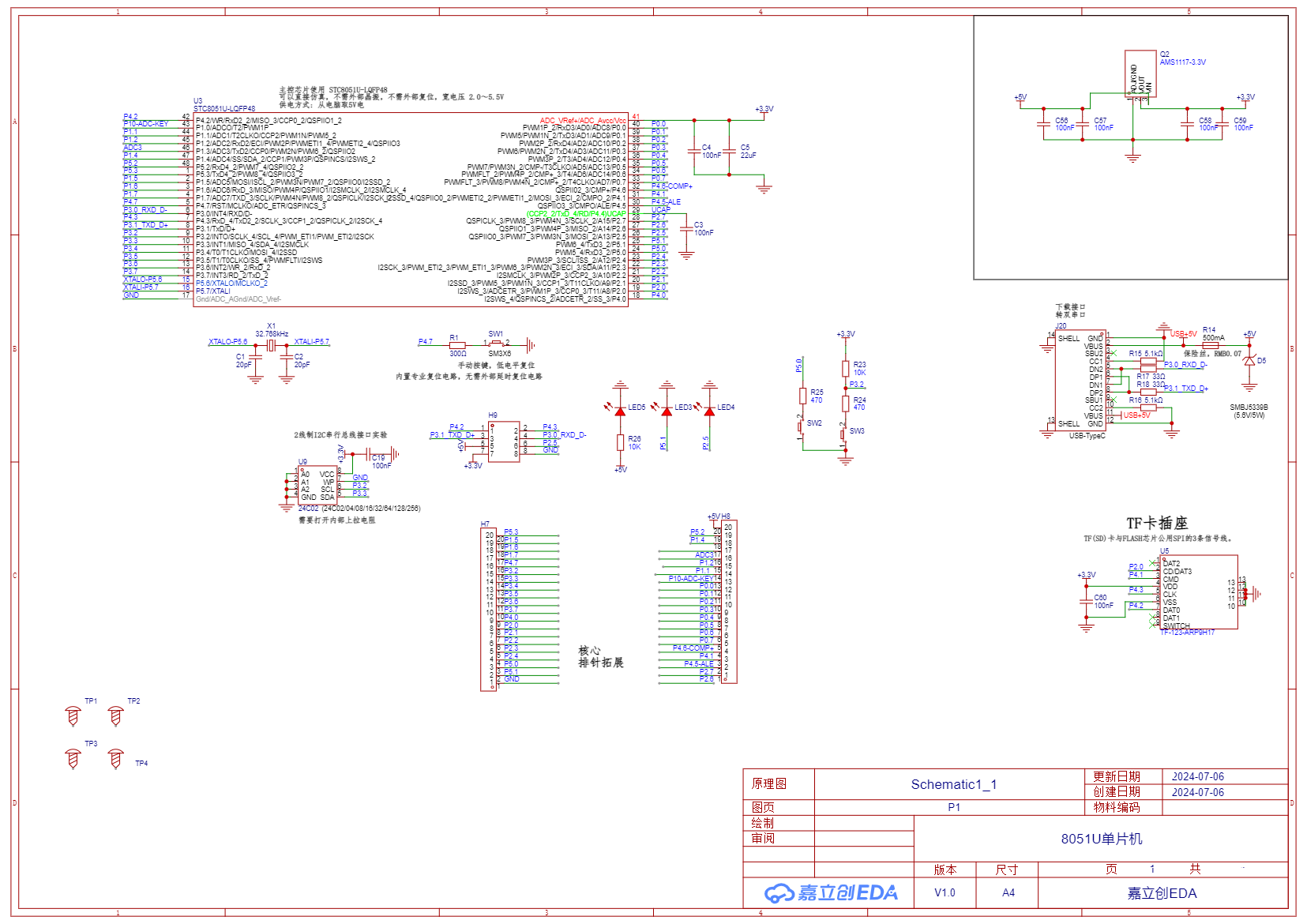Select resistor R24 470 symbol
This screenshot has height=924, width=1307.
pyautogui.click(x=845, y=404)
